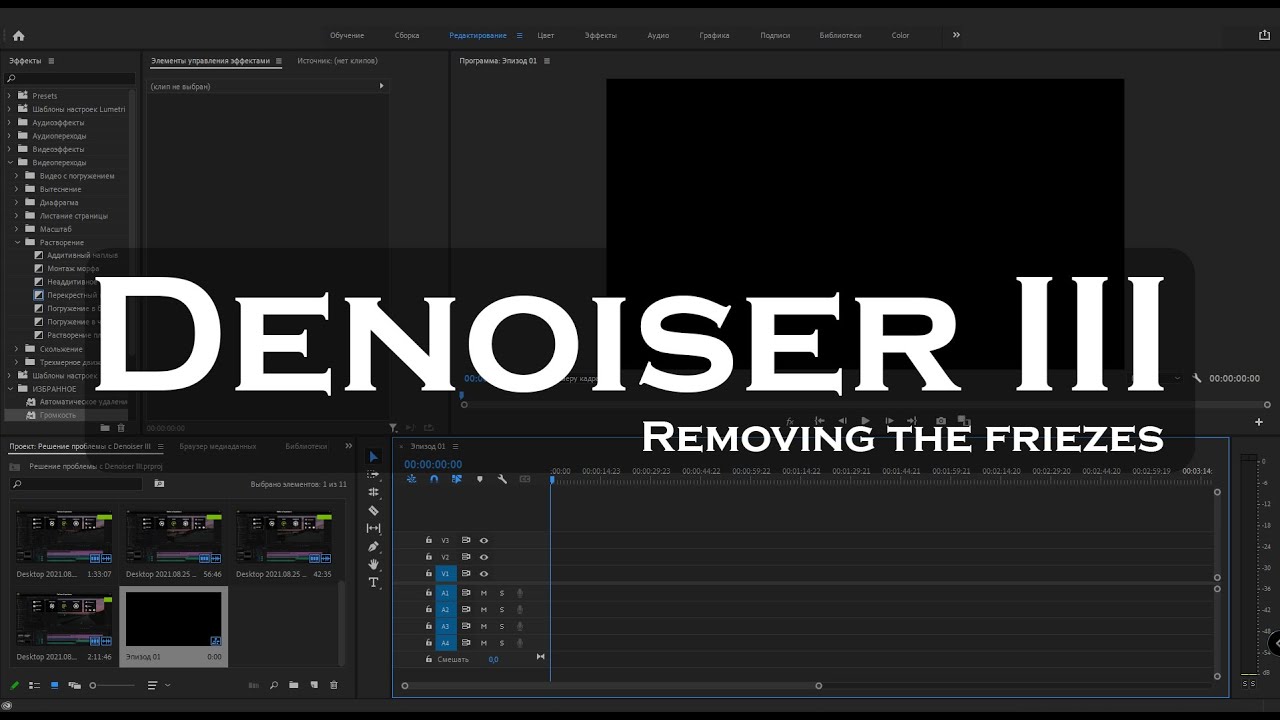Collapse Видеопереходы folder
1280x720 pixels.
(10, 162)
